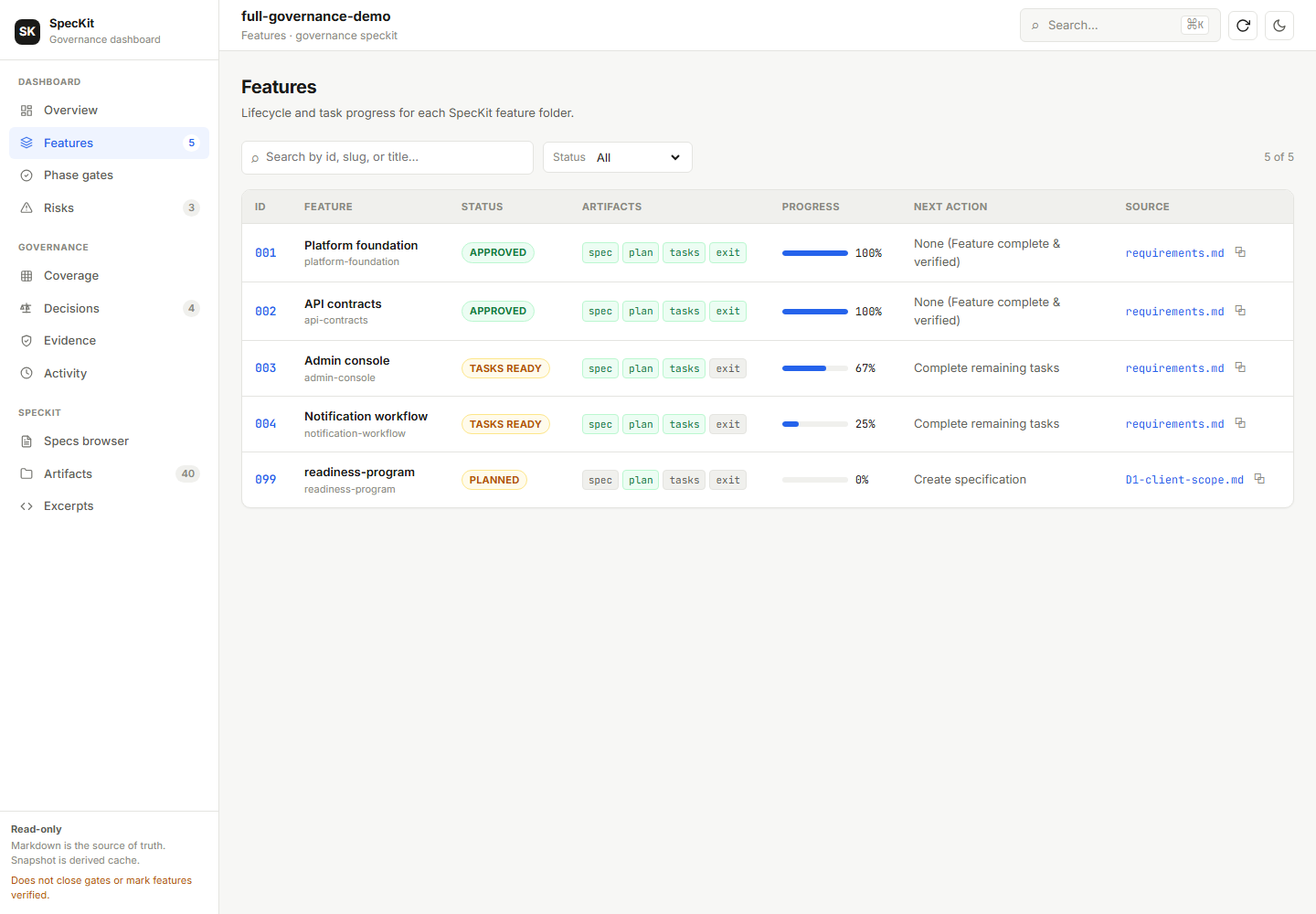Open requirements.md for Notification workflow
This screenshot has height=914, width=1316.
coord(1174,424)
